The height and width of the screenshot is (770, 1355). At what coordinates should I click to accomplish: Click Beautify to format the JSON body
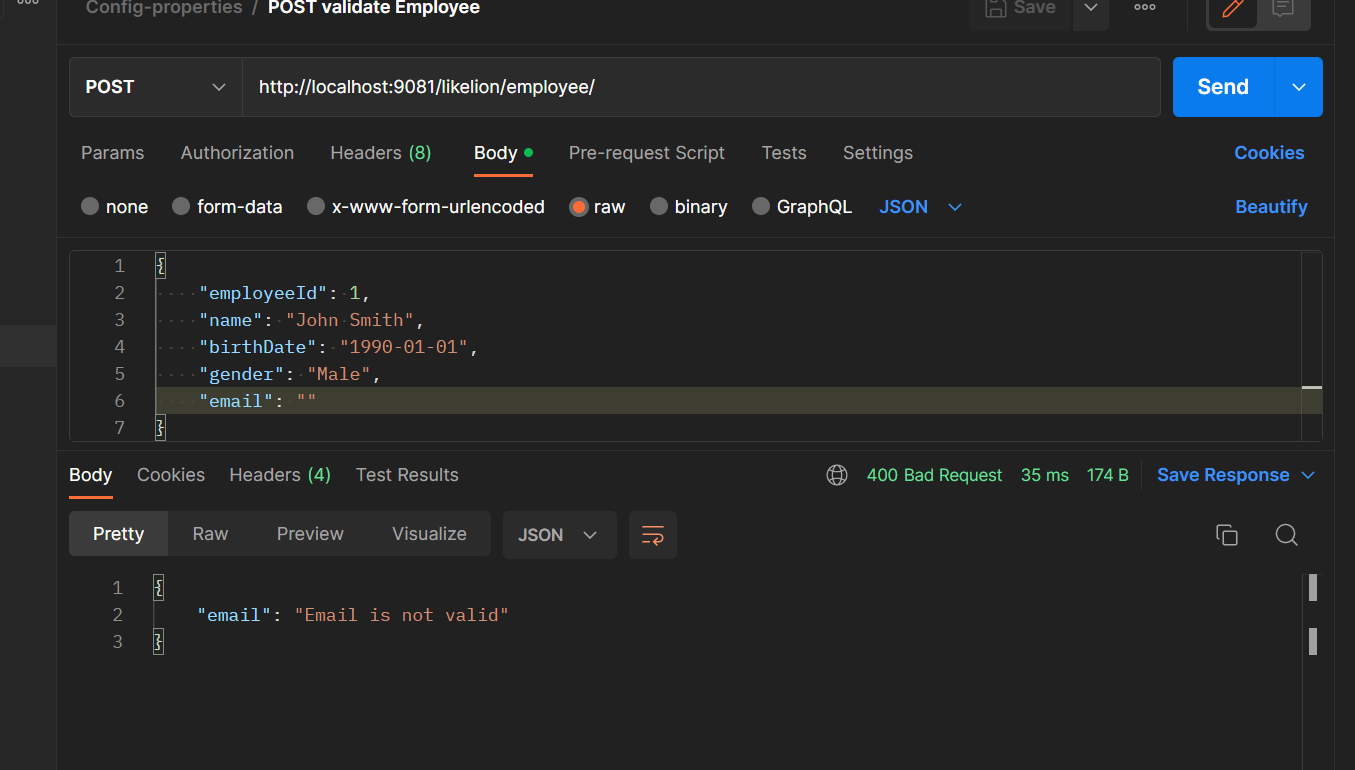click(1271, 206)
